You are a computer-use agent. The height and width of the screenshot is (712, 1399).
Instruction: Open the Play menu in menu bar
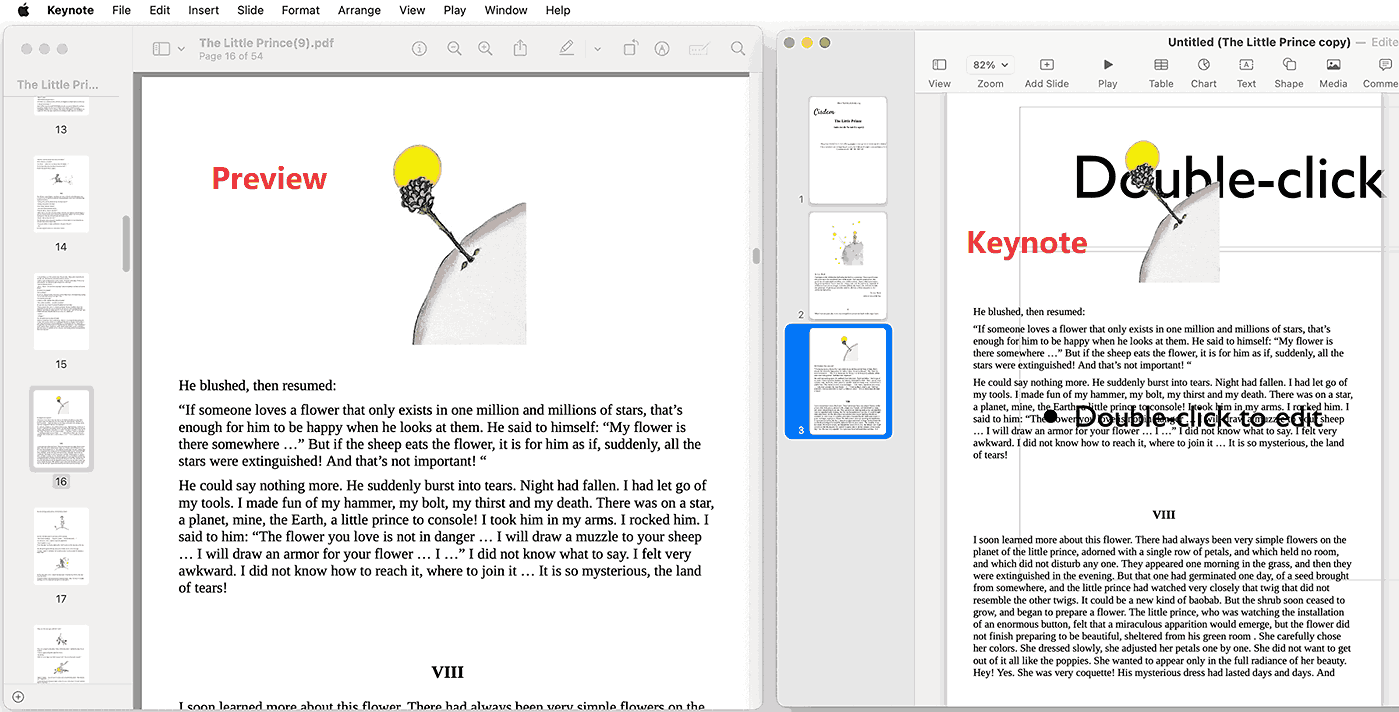[x=455, y=10]
